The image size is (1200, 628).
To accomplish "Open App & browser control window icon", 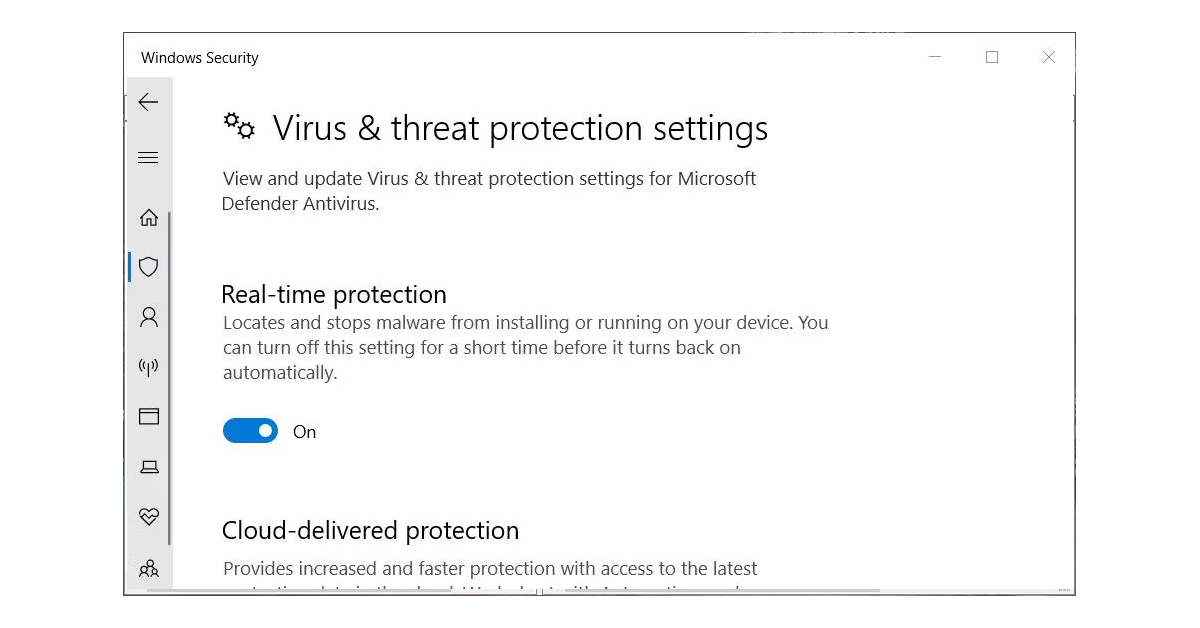I will click(149, 417).
